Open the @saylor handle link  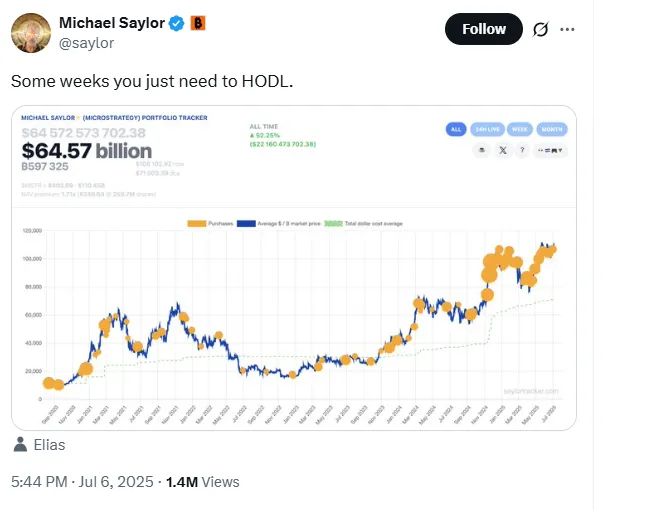[87, 43]
